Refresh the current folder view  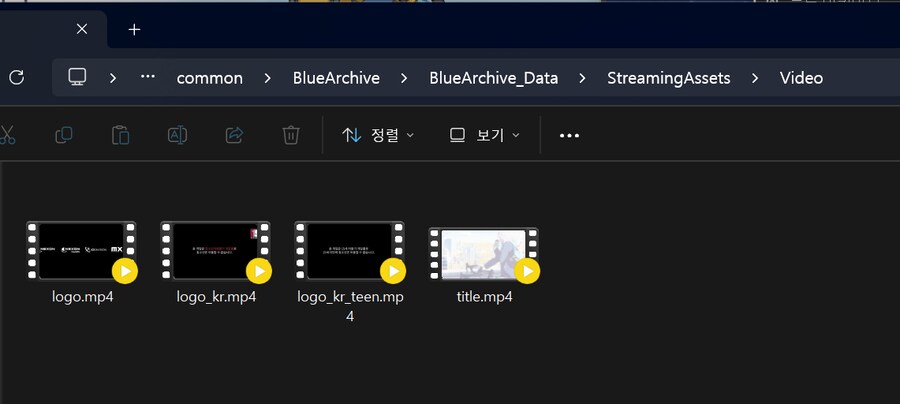click(x=17, y=77)
